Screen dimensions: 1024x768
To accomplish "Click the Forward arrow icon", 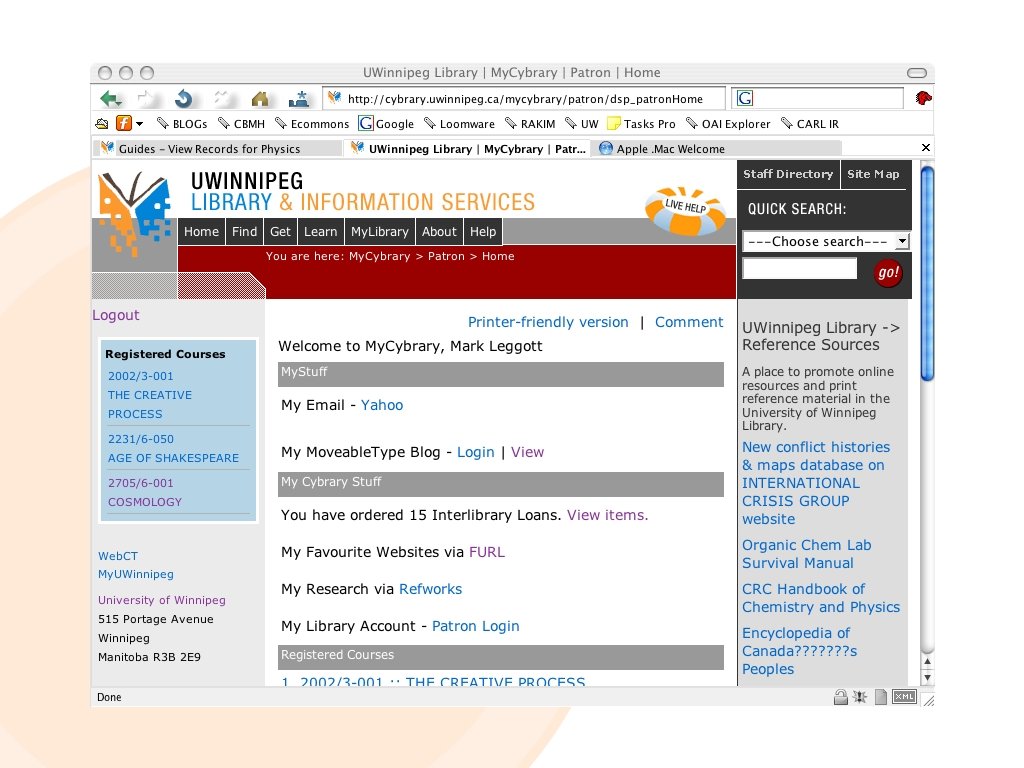I will [x=146, y=99].
